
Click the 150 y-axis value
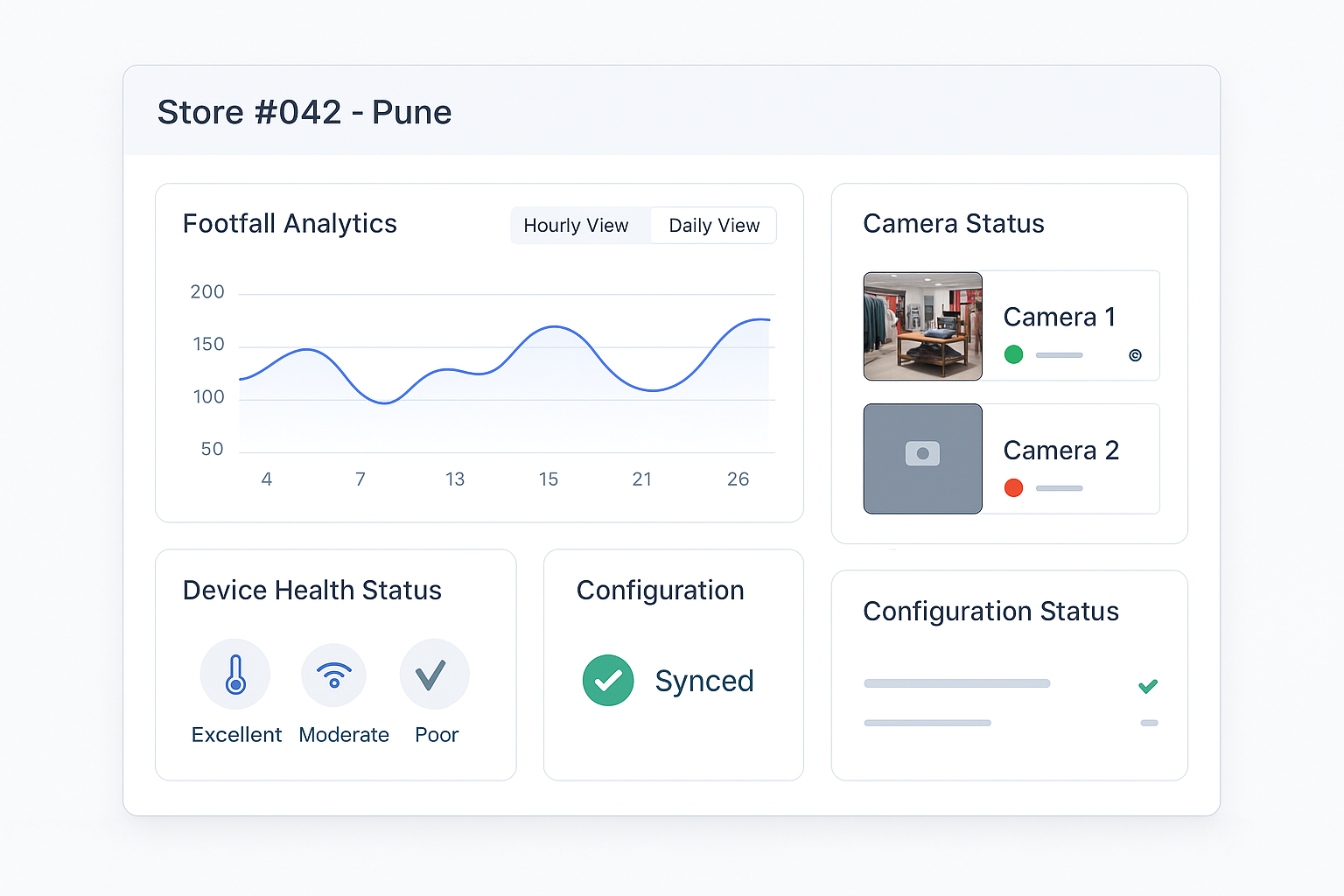pos(209,345)
